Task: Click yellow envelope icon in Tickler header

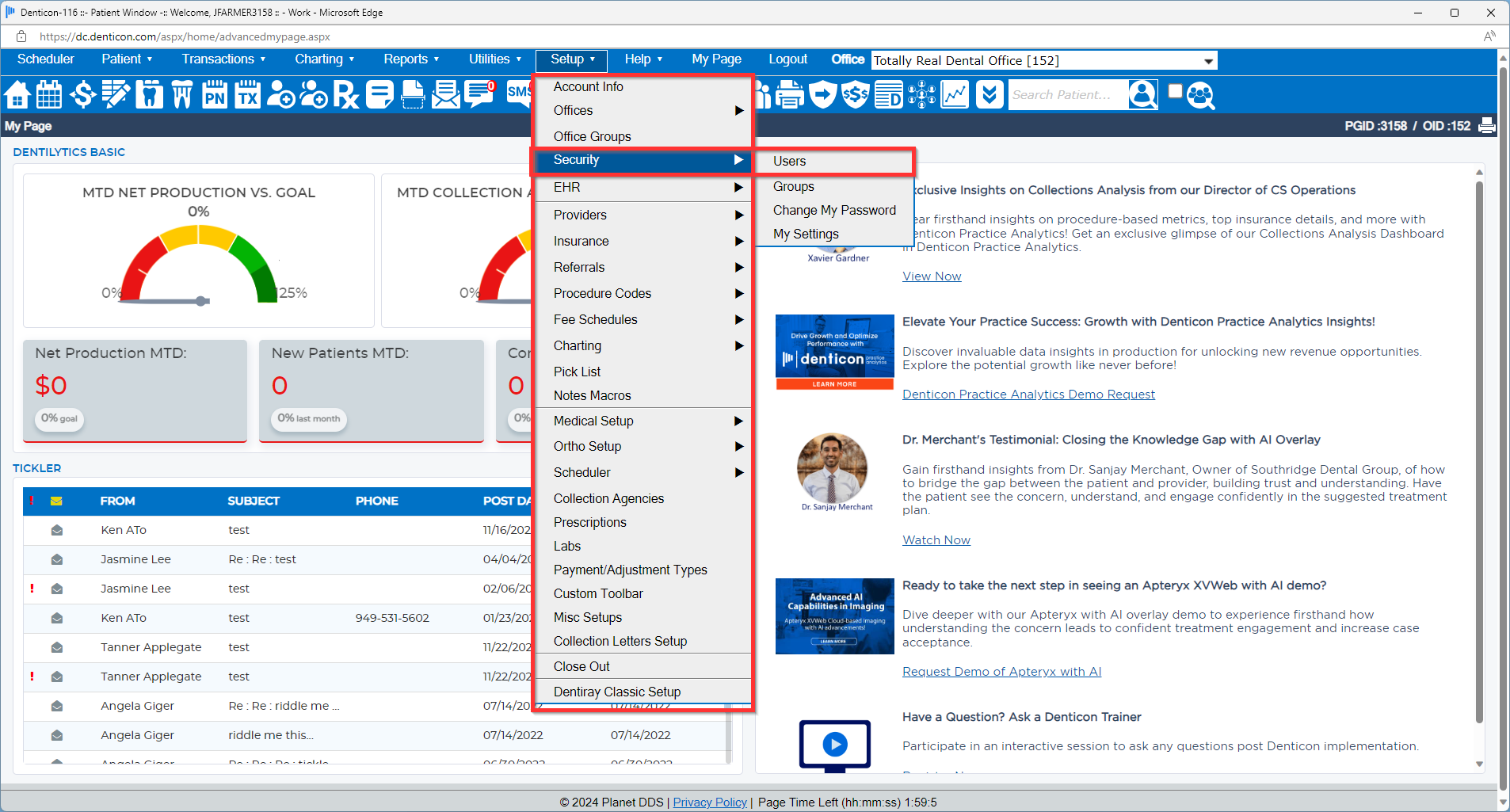Action: click(x=56, y=501)
